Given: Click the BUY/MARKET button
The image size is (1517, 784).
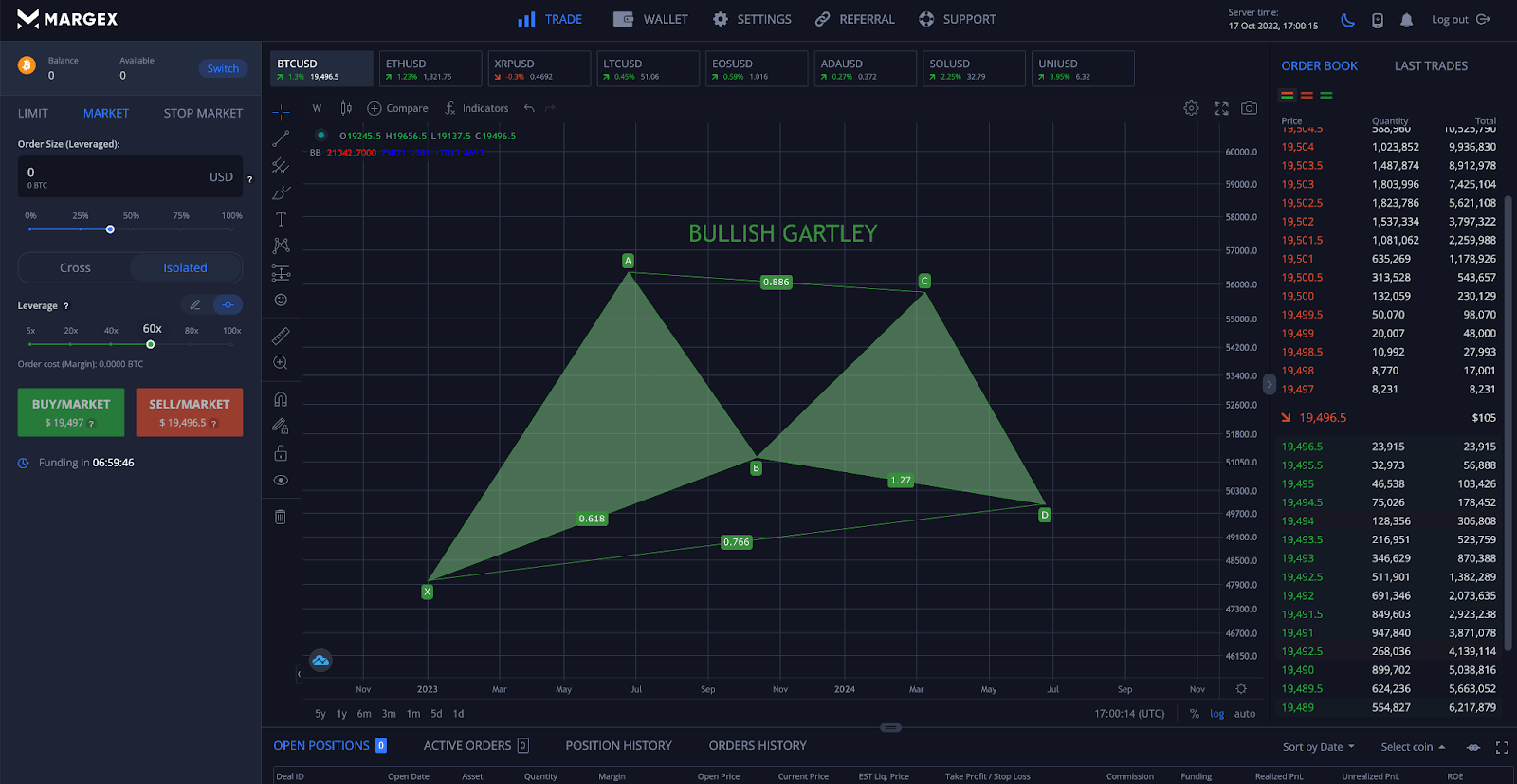Looking at the screenshot, I should [x=71, y=412].
